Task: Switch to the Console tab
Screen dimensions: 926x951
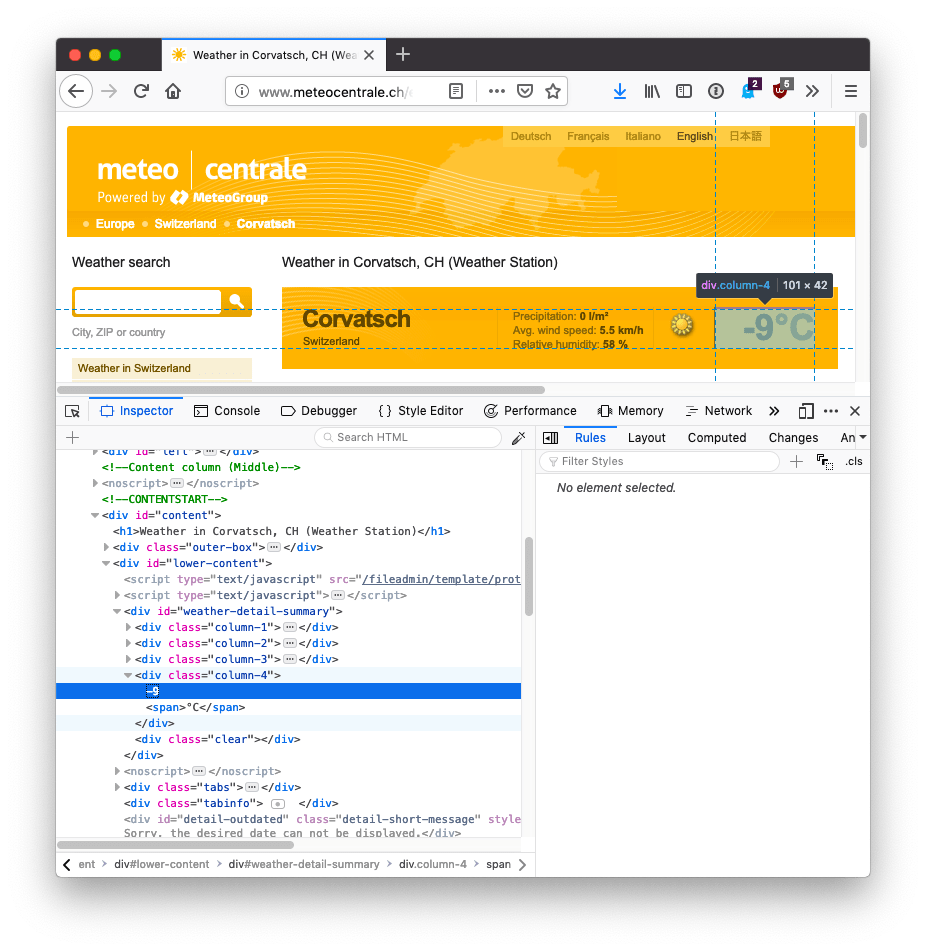Action: tap(227, 411)
